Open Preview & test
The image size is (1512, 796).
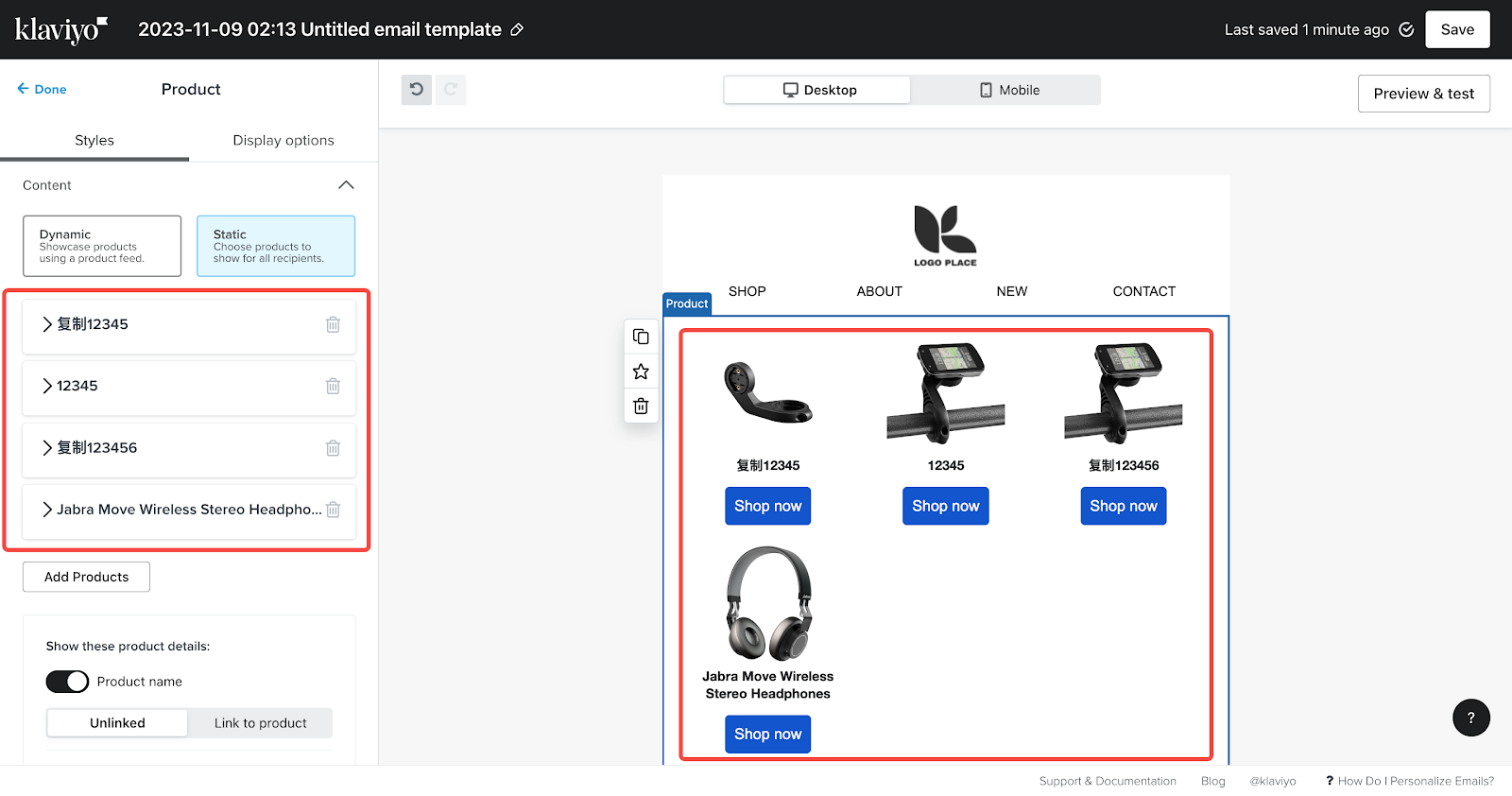[1424, 94]
